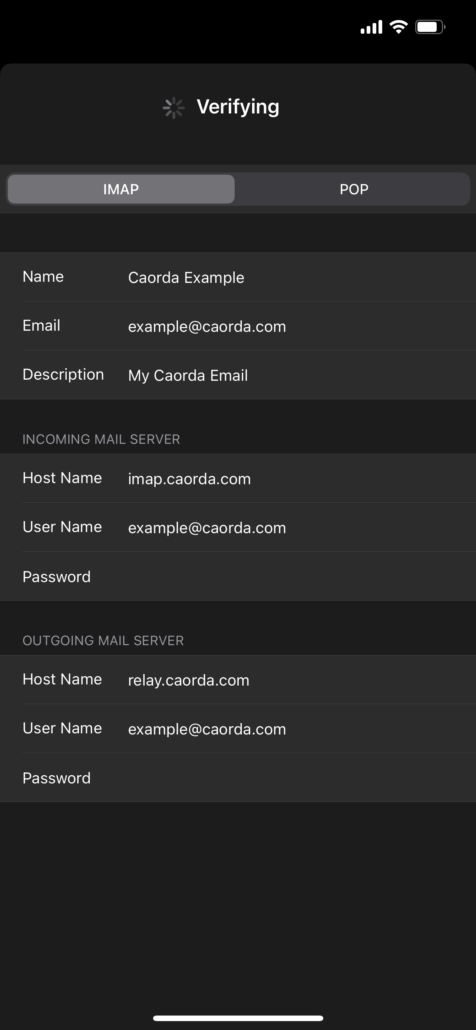476x1030 pixels.
Task: Tap the battery status icon
Action: point(430,27)
